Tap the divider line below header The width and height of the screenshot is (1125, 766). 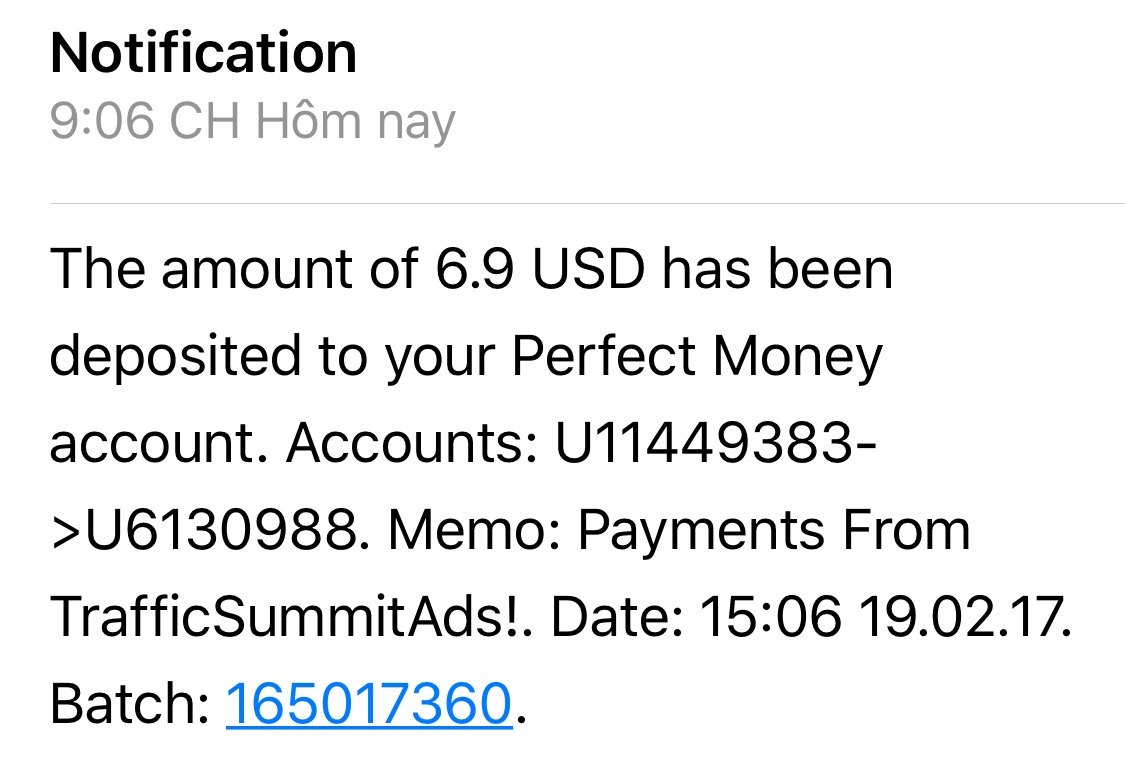point(587,204)
